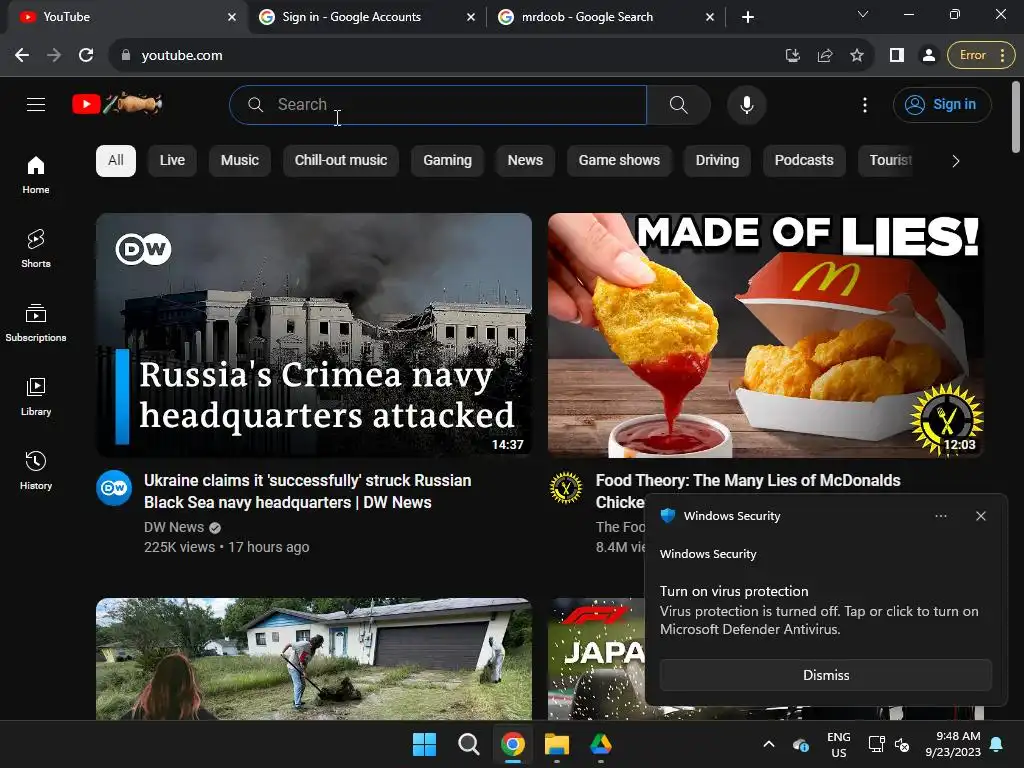Show hidden system tray icons
Screen dimensions: 1024x768
coord(769,744)
